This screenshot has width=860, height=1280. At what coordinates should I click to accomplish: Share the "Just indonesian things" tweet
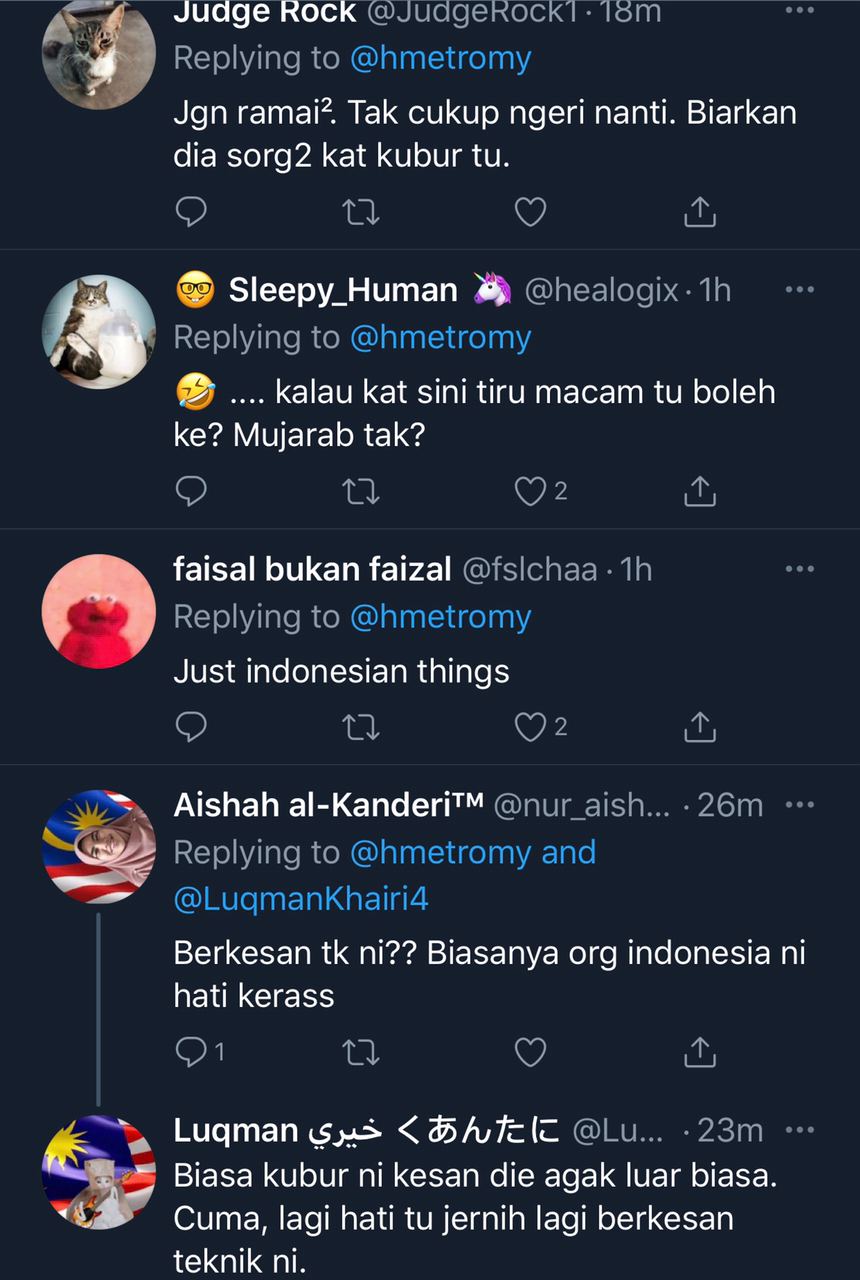coord(699,727)
